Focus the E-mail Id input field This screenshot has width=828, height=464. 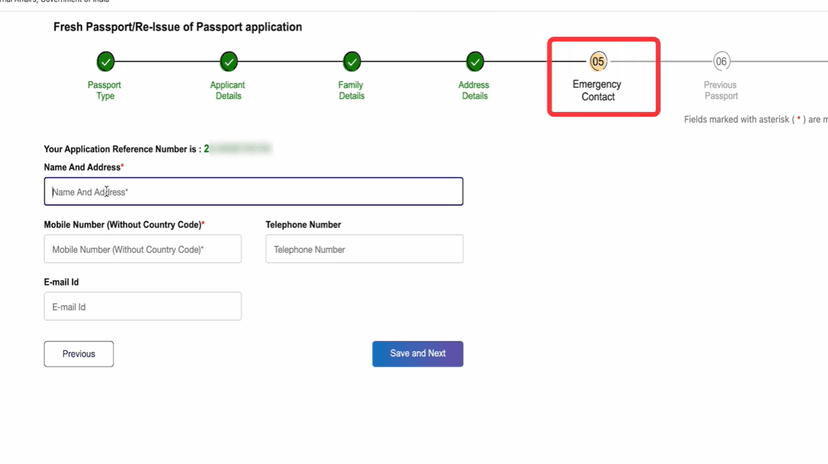[142, 306]
